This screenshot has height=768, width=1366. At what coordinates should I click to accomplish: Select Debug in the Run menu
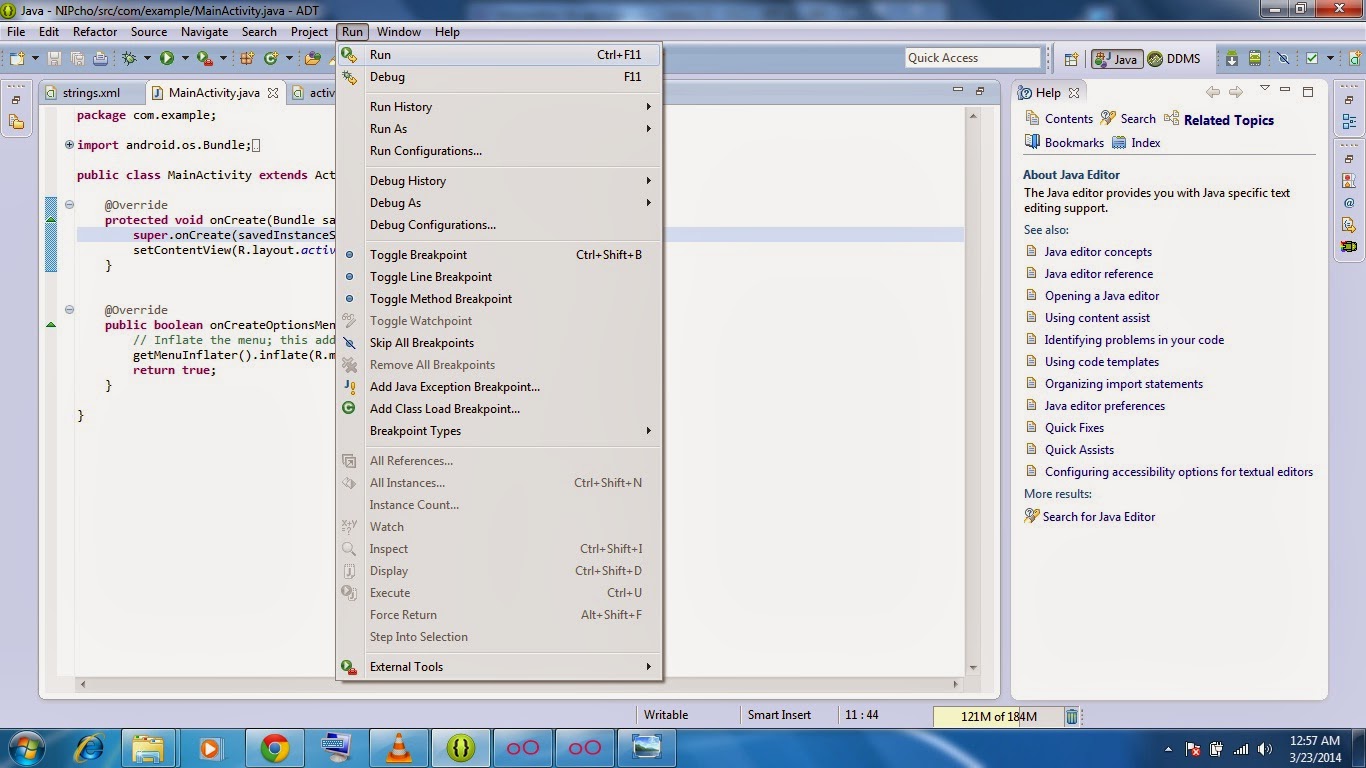[x=499, y=77]
